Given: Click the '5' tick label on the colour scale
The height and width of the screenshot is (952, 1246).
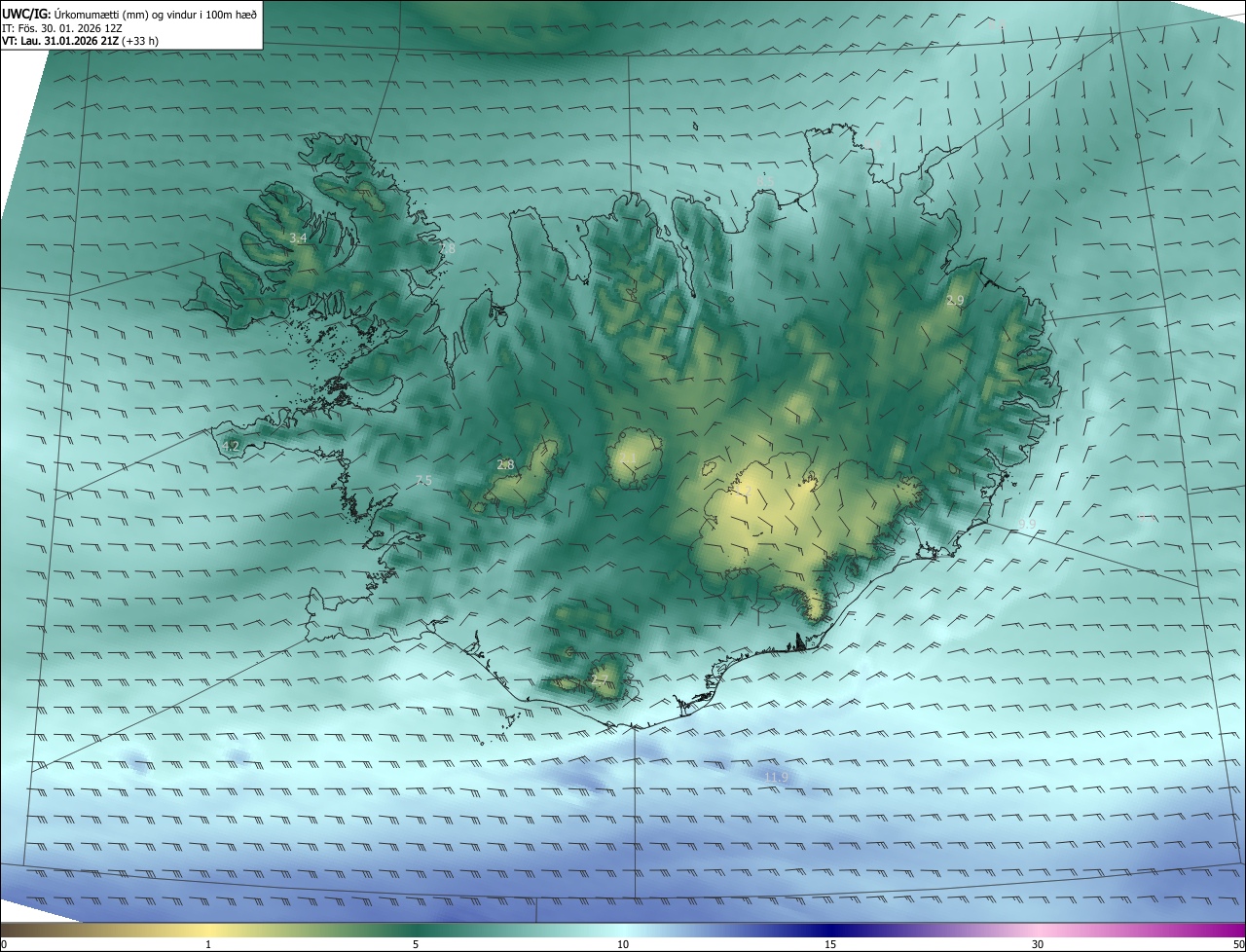Looking at the screenshot, I should pos(416,945).
